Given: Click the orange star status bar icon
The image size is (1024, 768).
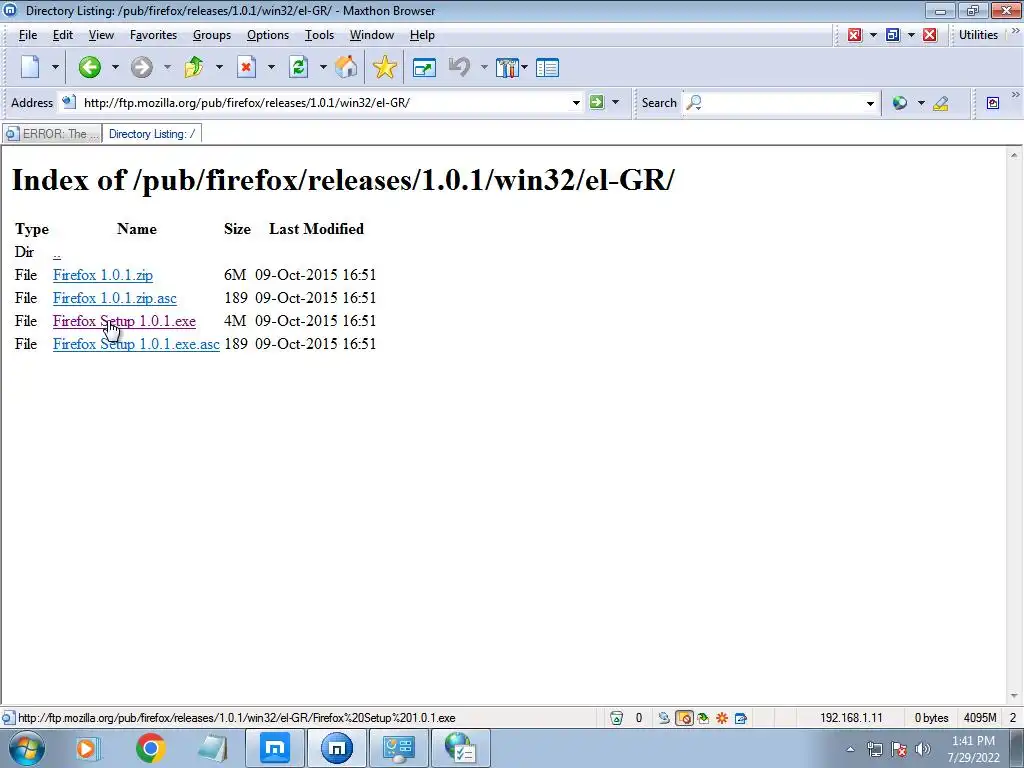Looking at the screenshot, I should click(722, 718).
